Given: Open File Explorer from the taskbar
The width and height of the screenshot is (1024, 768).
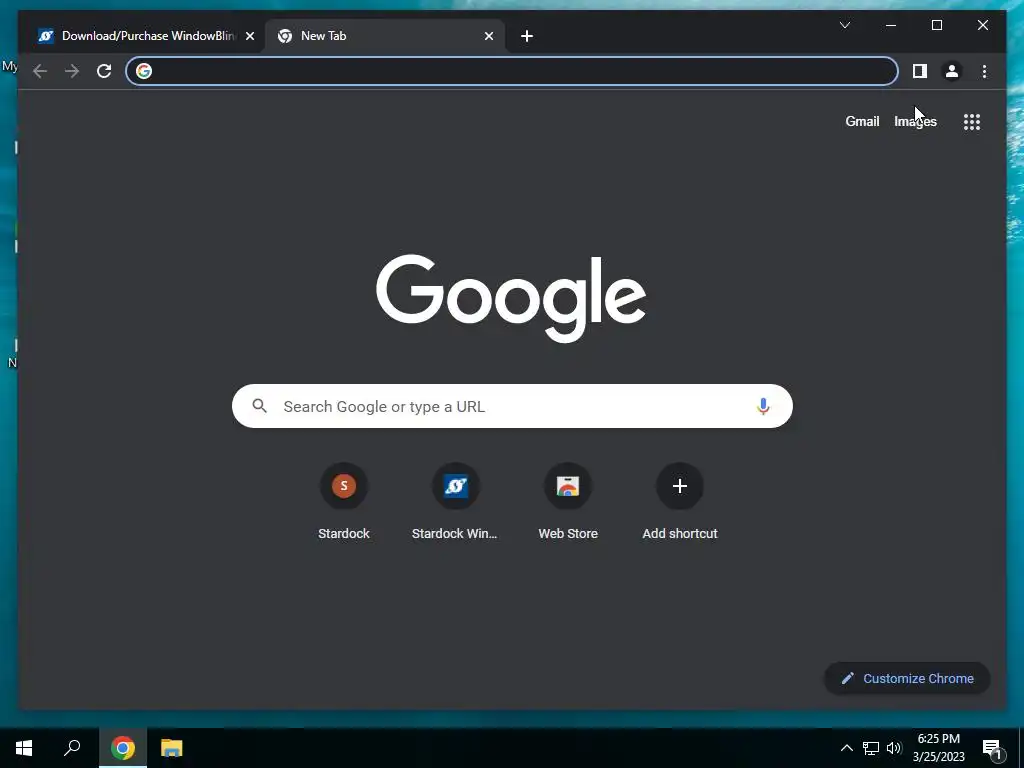Looking at the screenshot, I should point(172,748).
